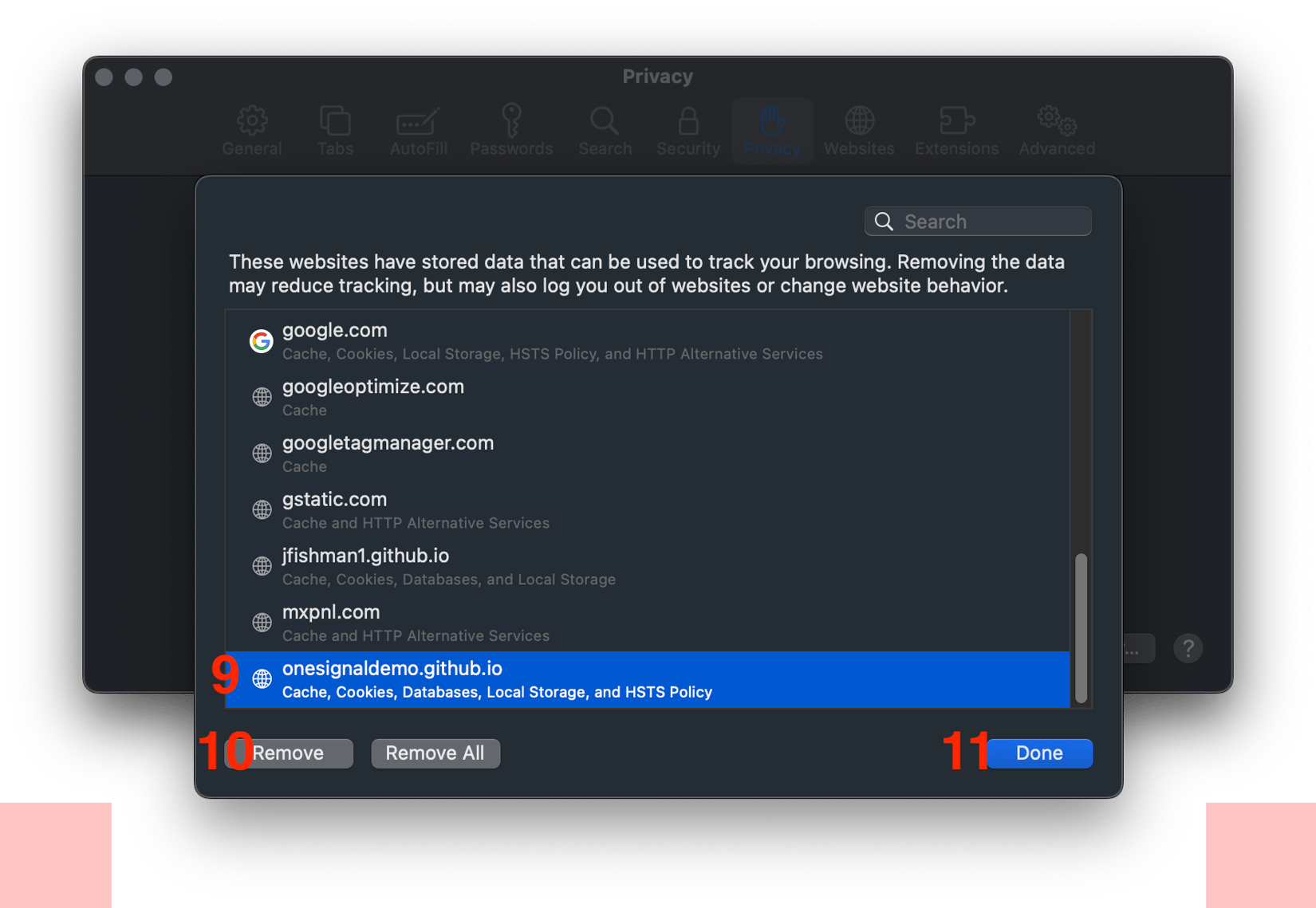Image resolution: width=1316 pixels, height=908 pixels.
Task: Select the Privacy pane tab
Action: click(772, 131)
